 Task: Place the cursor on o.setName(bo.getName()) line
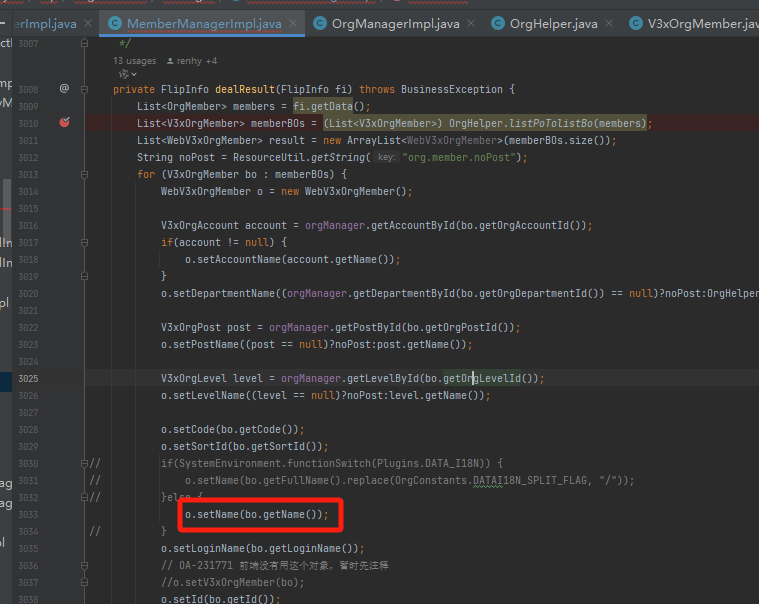coord(257,514)
